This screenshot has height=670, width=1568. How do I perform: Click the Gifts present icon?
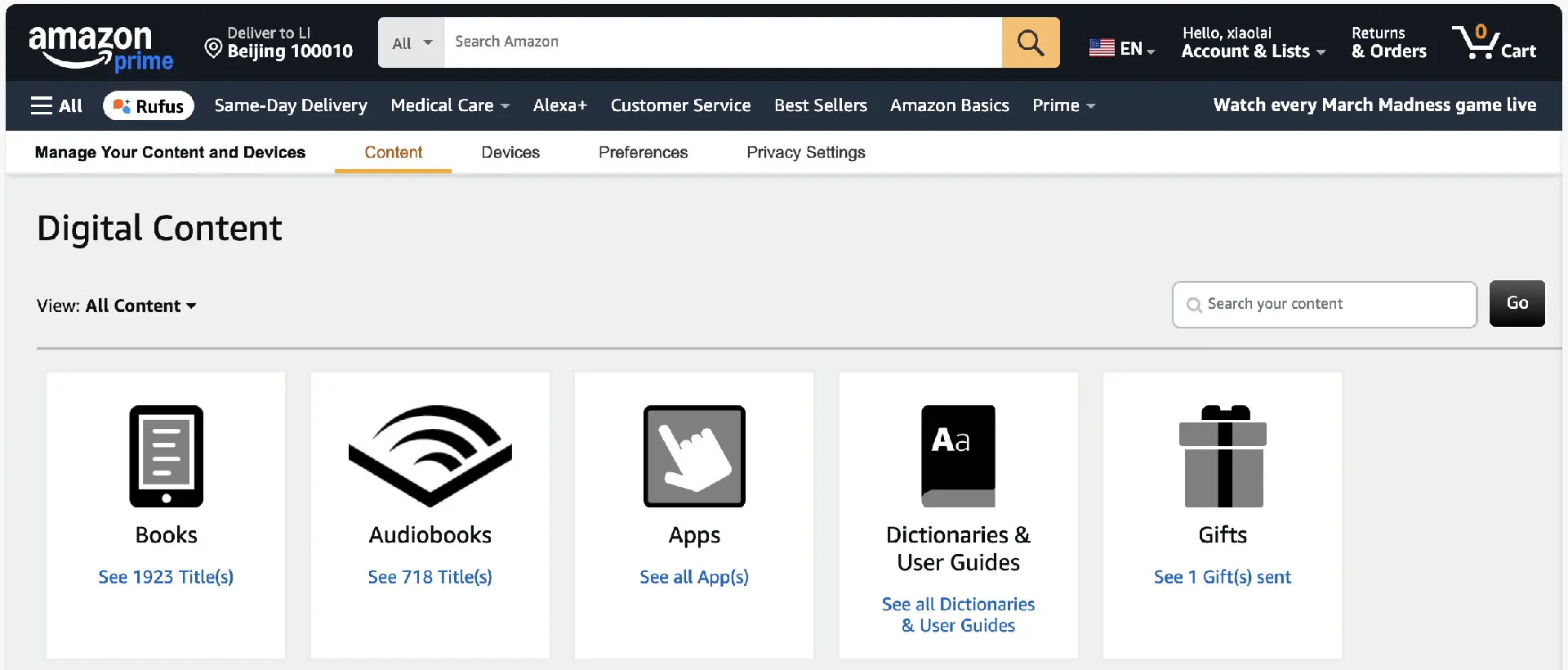tap(1222, 456)
